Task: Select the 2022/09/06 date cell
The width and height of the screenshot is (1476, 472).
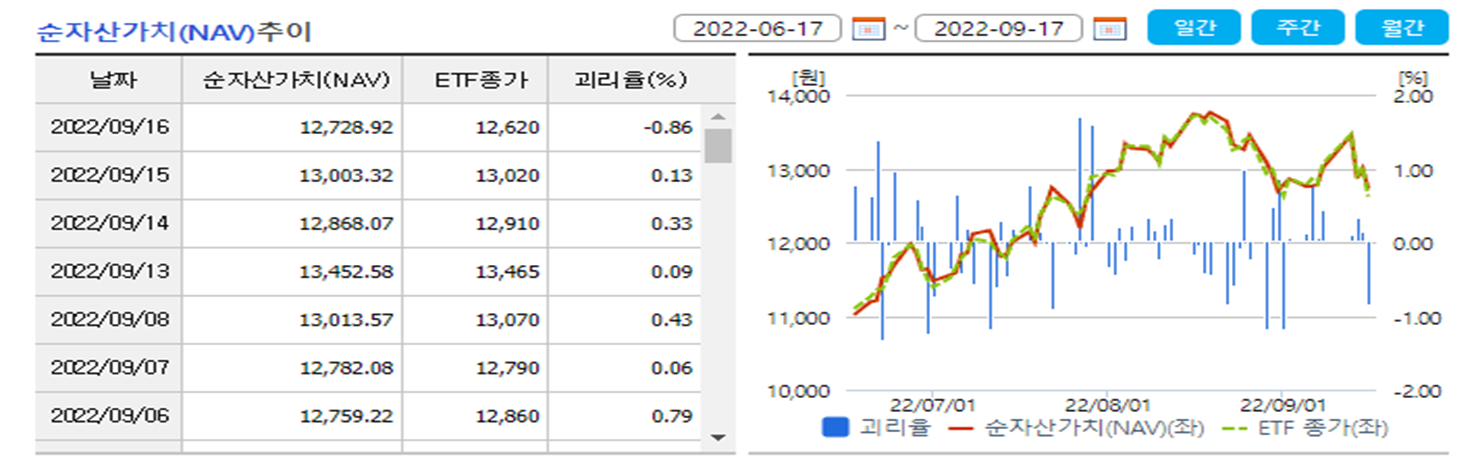Action: (110, 416)
